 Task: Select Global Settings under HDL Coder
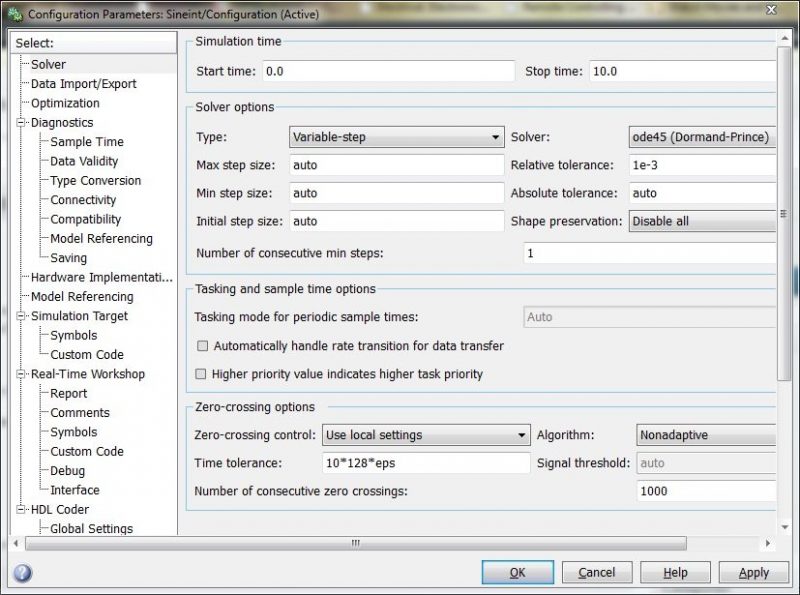[x=92, y=528]
